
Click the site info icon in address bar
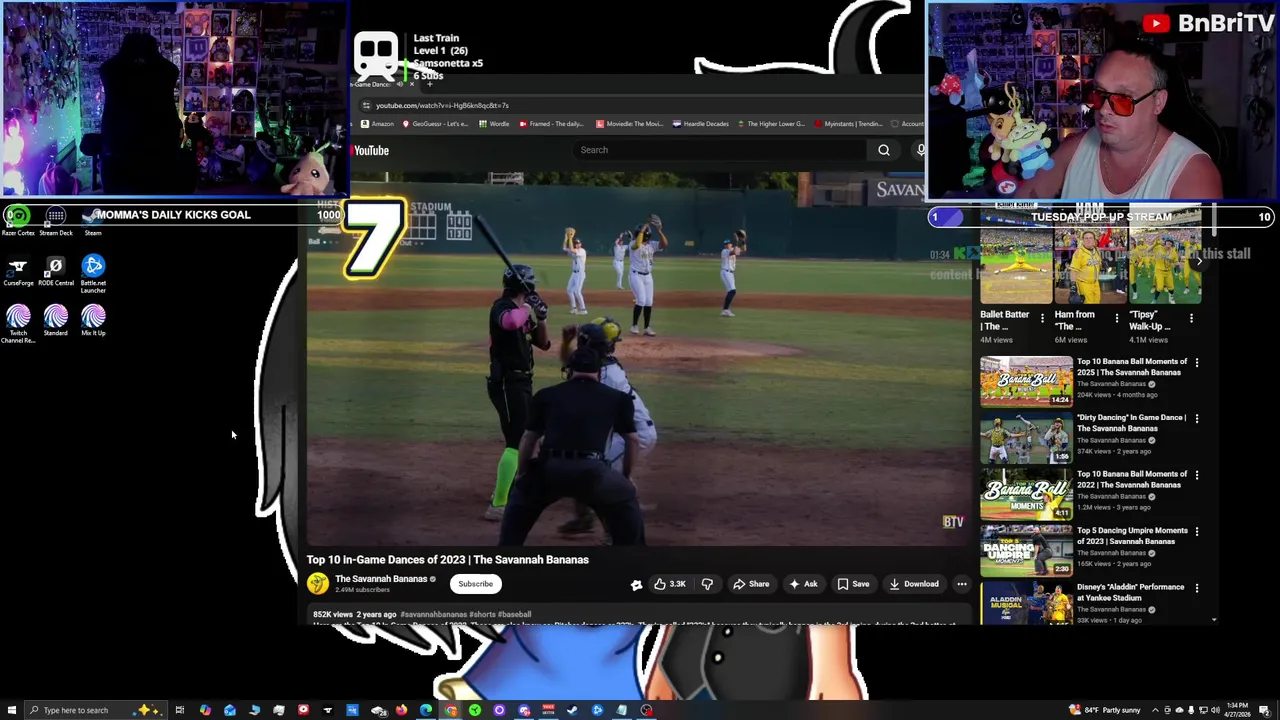(x=366, y=105)
